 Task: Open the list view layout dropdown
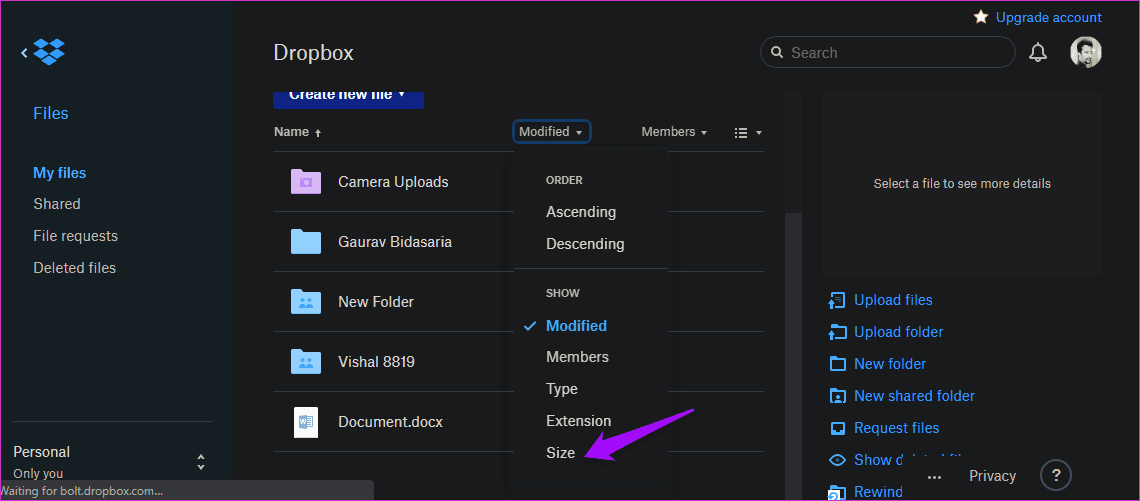click(748, 132)
